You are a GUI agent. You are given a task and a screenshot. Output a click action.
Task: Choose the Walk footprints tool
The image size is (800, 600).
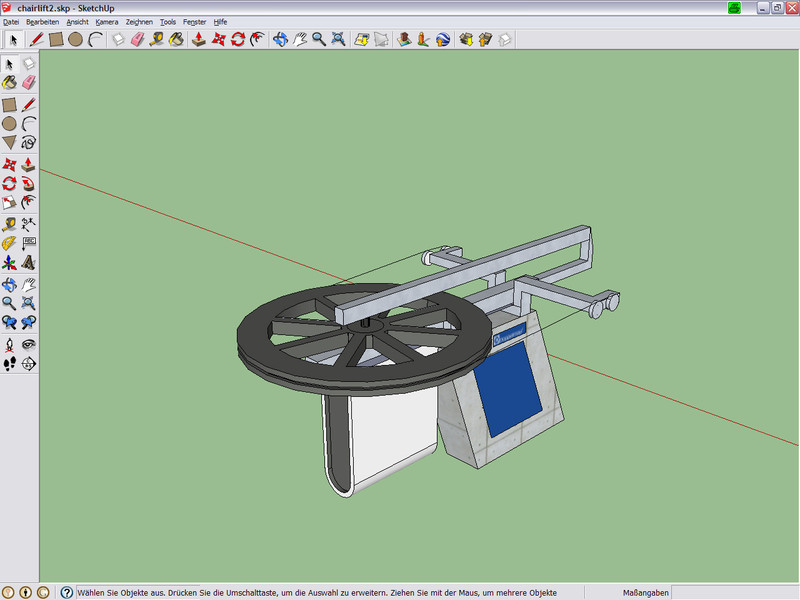pyautogui.click(x=9, y=364)
